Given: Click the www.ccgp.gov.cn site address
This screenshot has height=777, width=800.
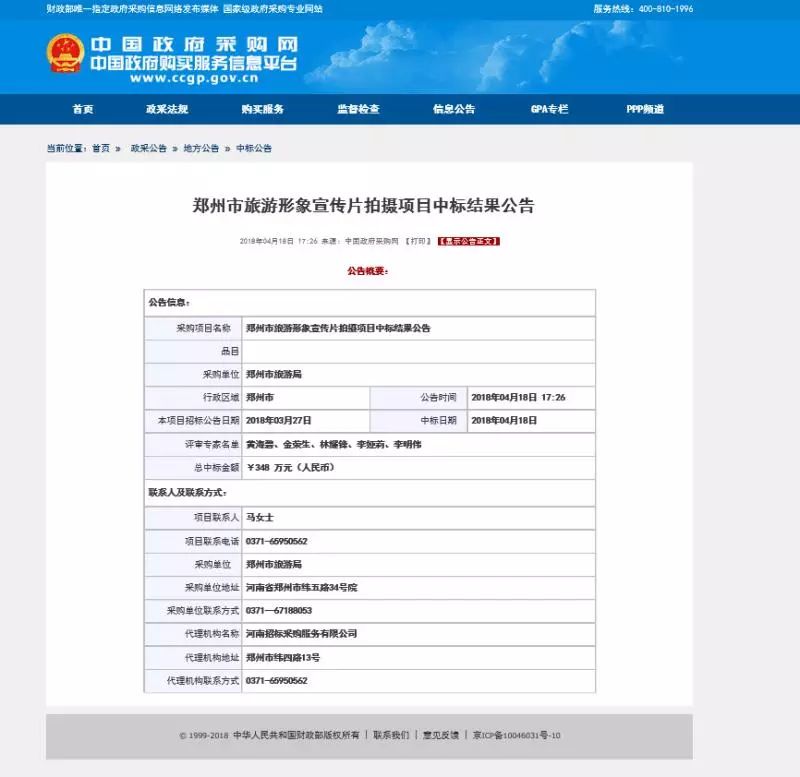Looking at the screenshot, I should tap(194, 79).
